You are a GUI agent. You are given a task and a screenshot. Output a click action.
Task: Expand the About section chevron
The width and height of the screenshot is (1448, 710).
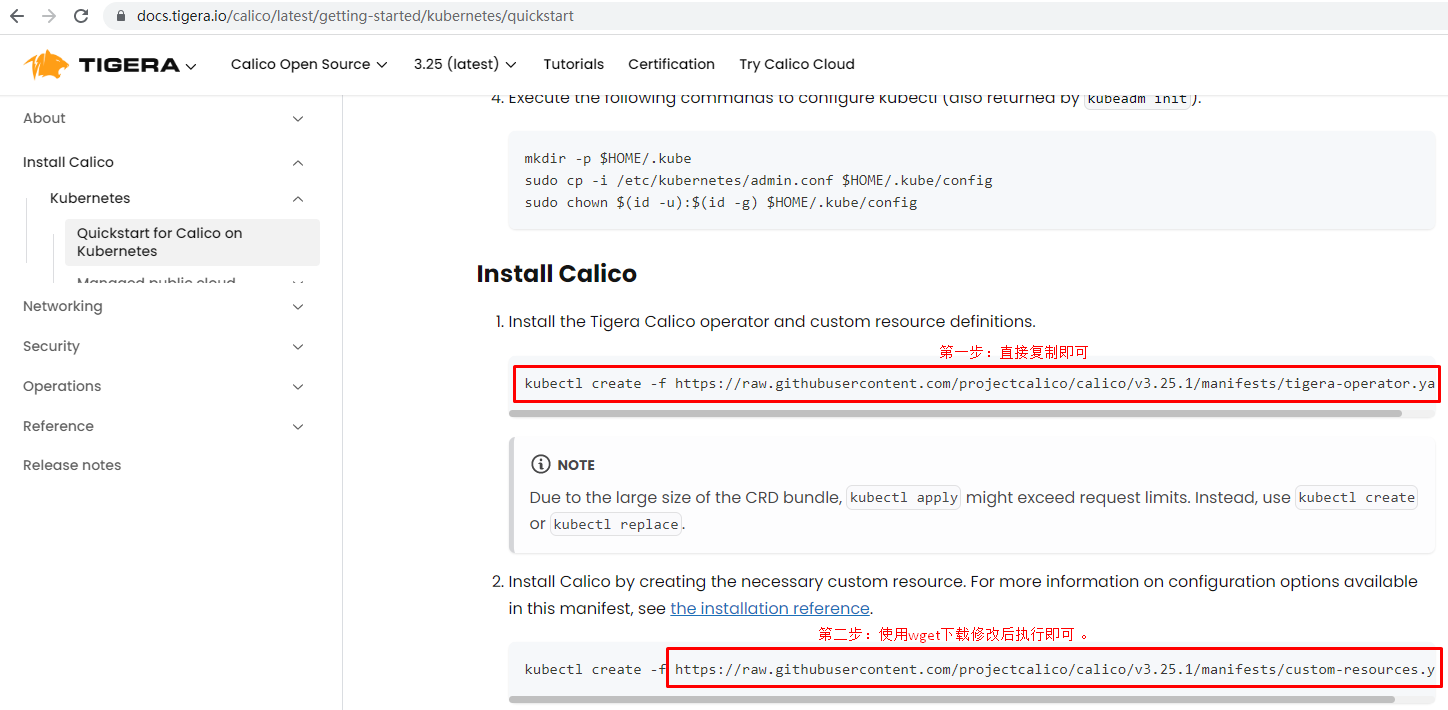[298, 119]
